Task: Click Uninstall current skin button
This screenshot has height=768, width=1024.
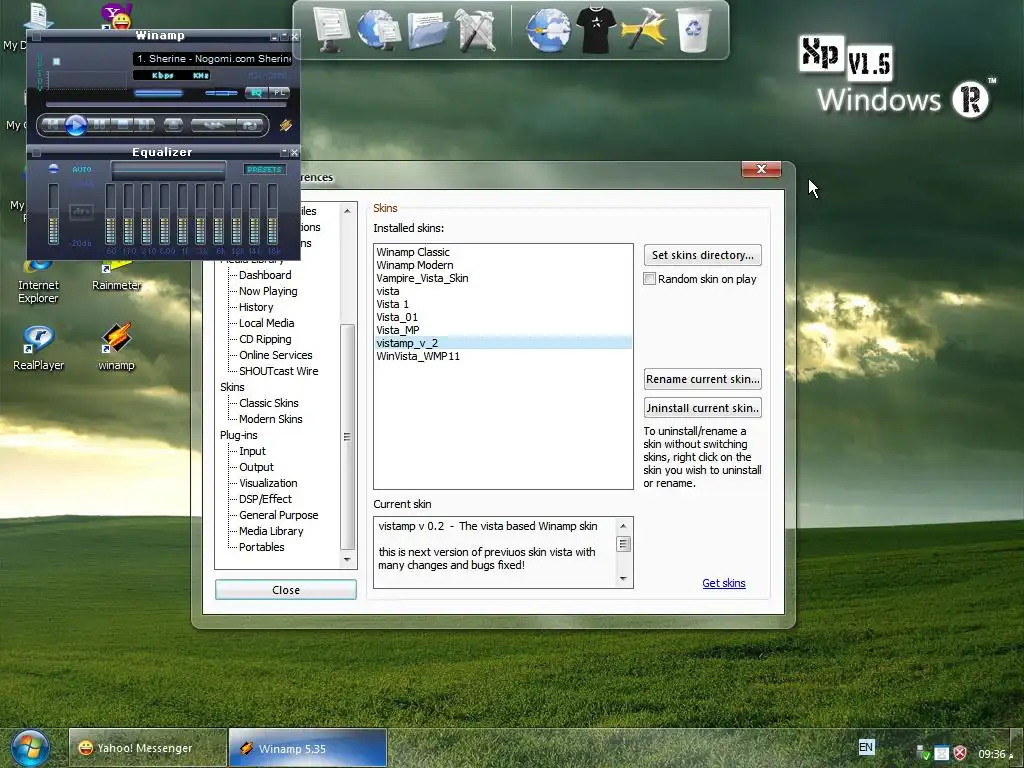Action: tap(703, 408)
